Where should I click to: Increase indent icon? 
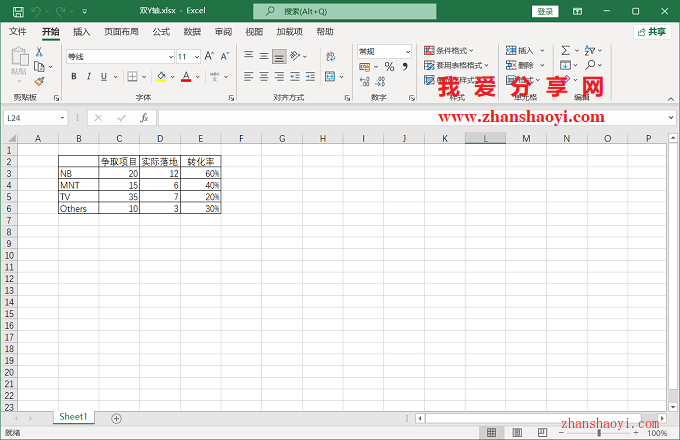point(311,77)
